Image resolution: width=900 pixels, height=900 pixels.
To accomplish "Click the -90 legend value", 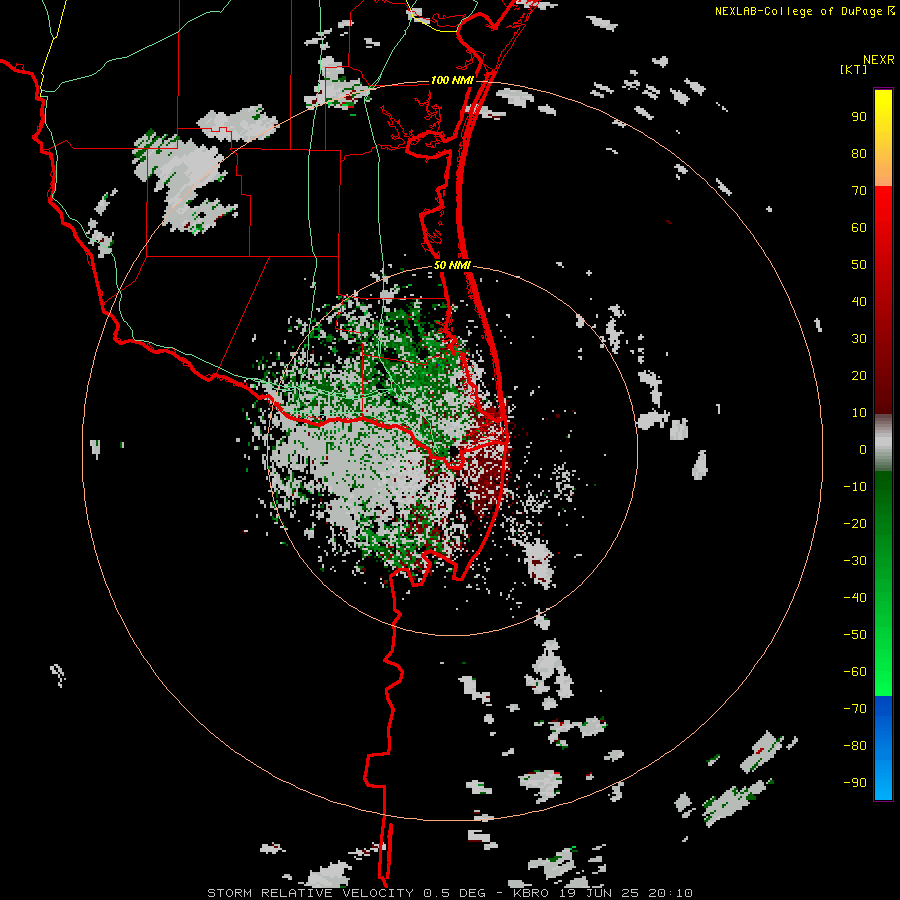I will click(855, 783).
